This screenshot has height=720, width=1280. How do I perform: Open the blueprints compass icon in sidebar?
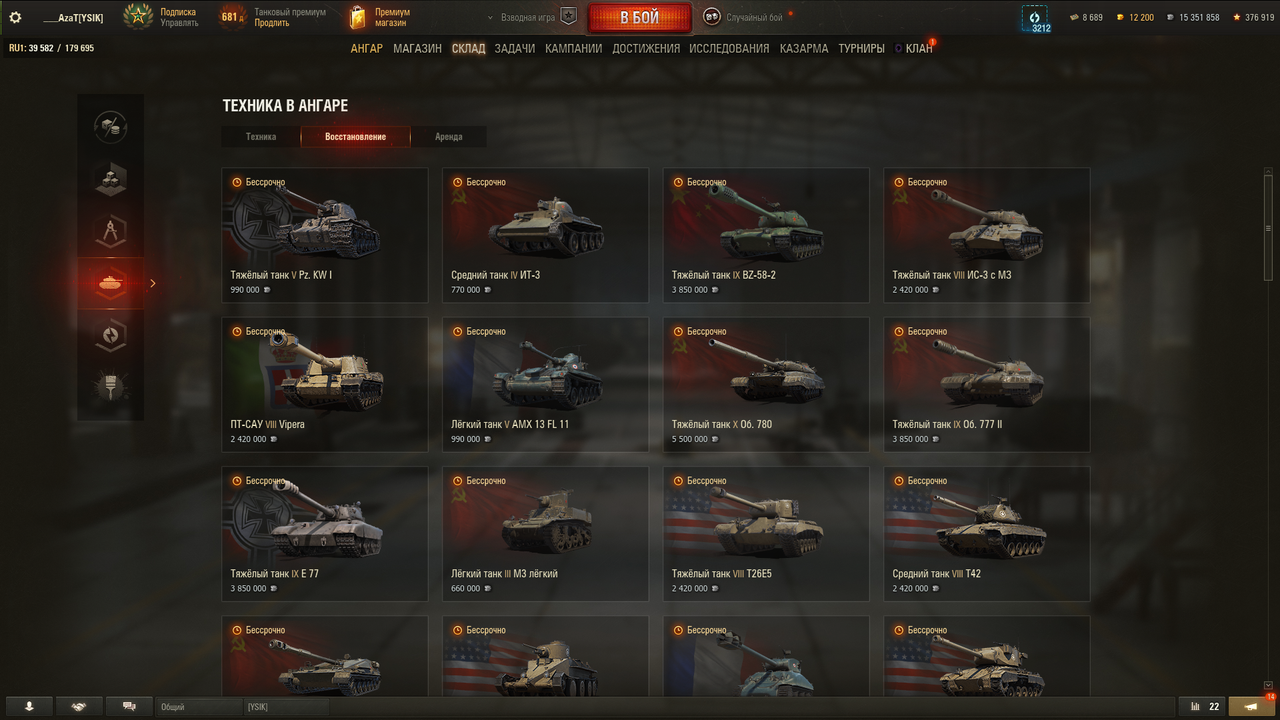coord(110,231)
